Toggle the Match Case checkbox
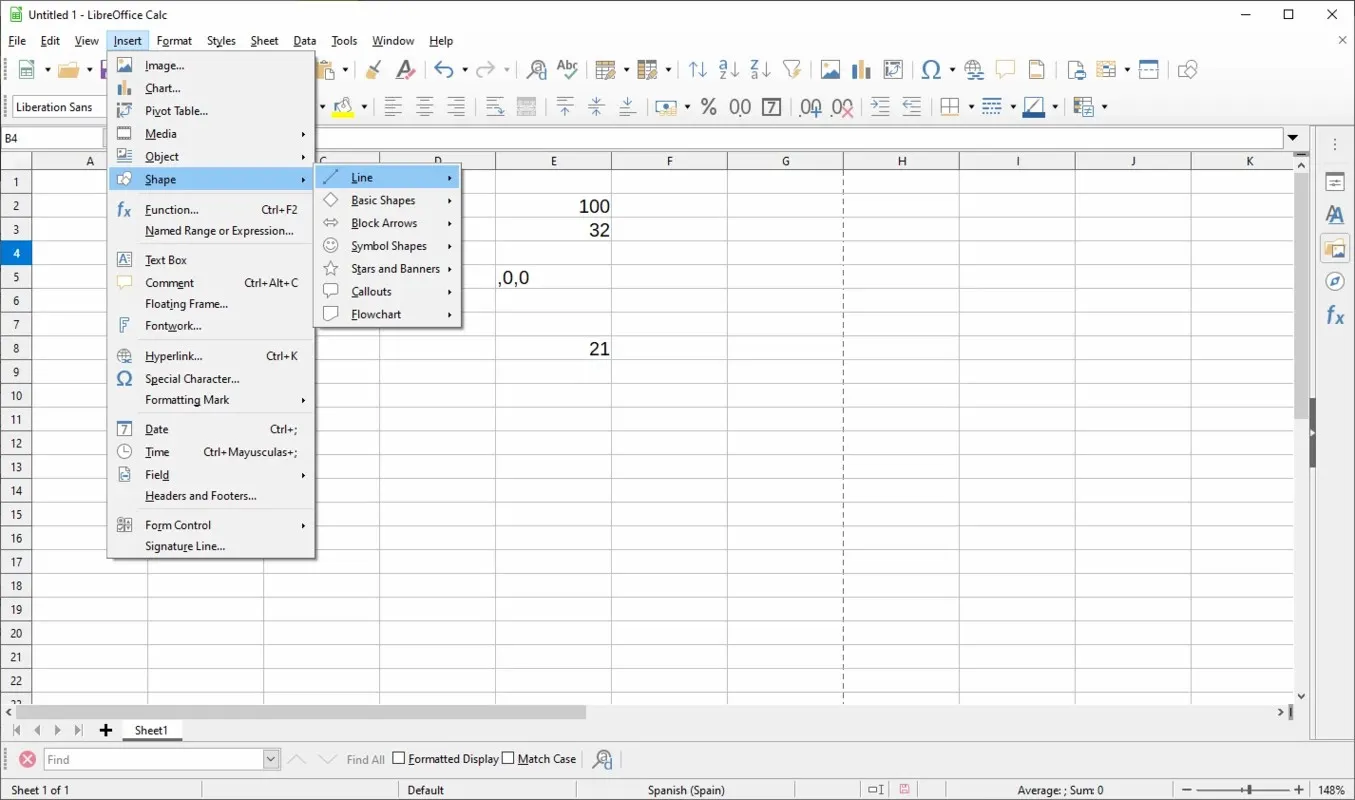 [x=508, y=759]
